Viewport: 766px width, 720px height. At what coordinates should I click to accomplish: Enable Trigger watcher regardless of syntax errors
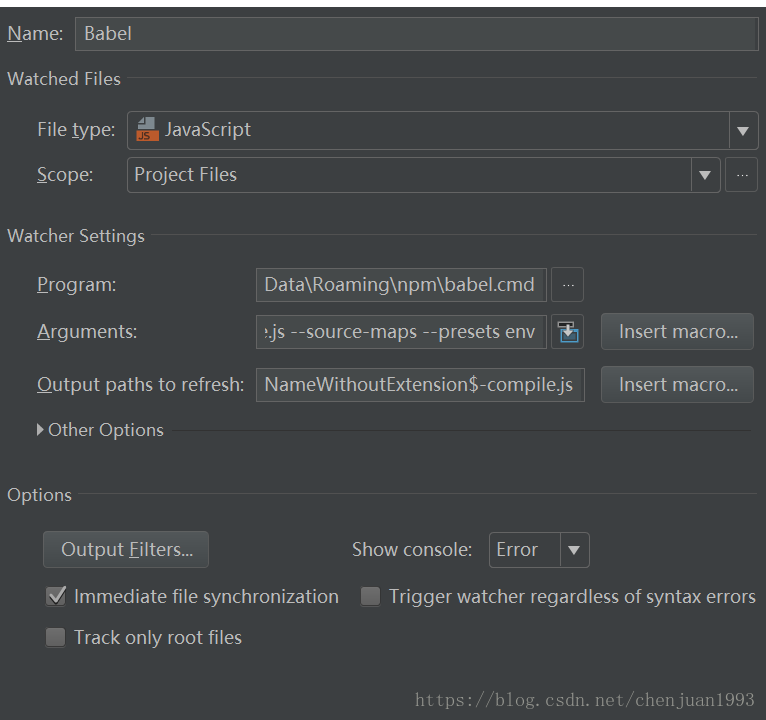coord(370,596)
